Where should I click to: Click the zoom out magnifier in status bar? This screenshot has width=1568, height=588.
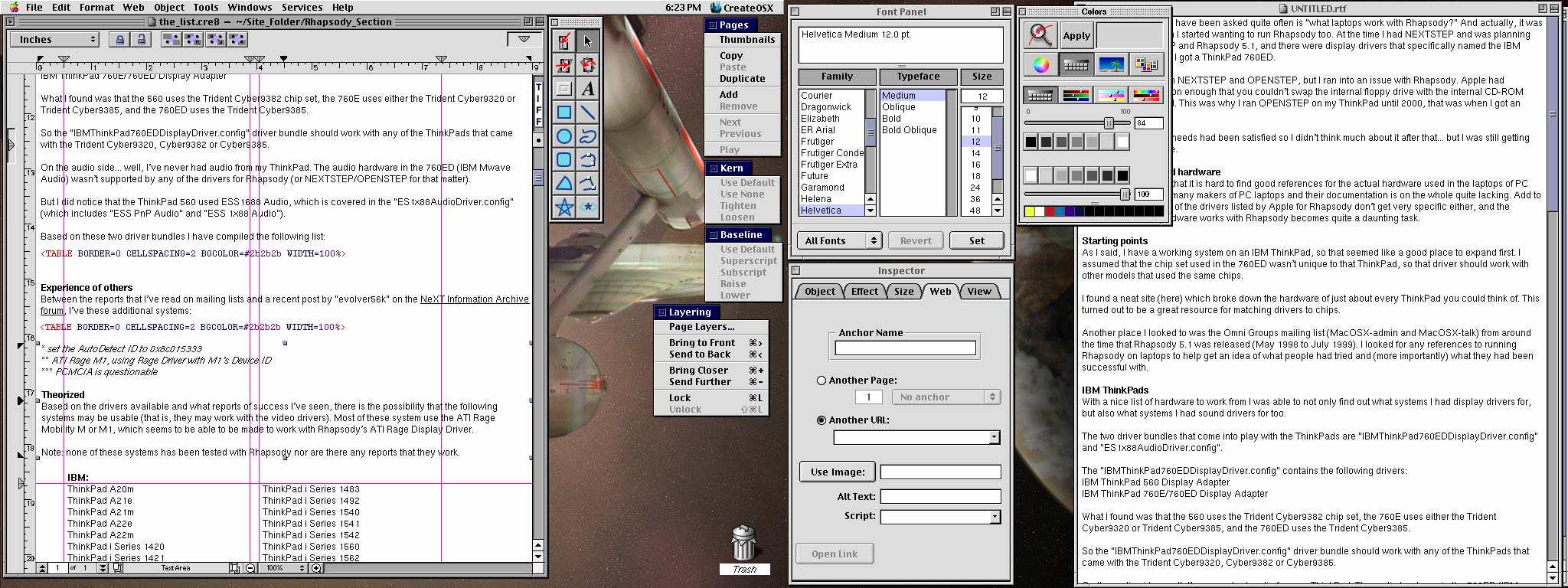tap(250, 568)
